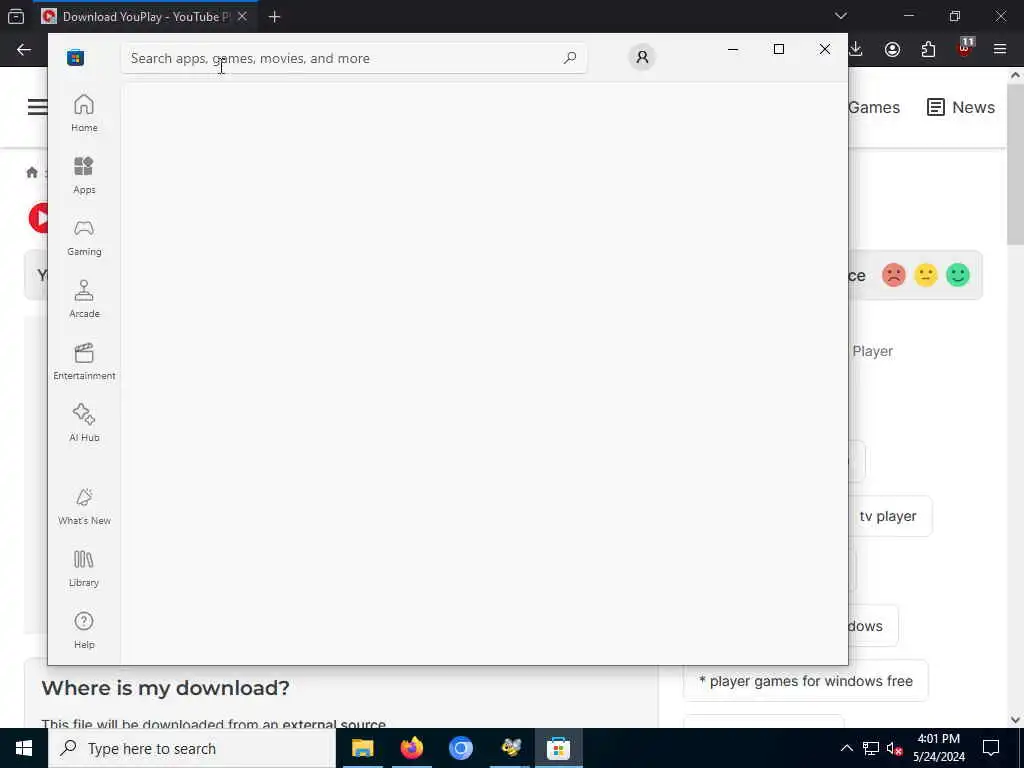The height and width of the screenshot is (768, 1024).
Task: Open the Entertainment section in Store
Action: click(x=84, y=361)
